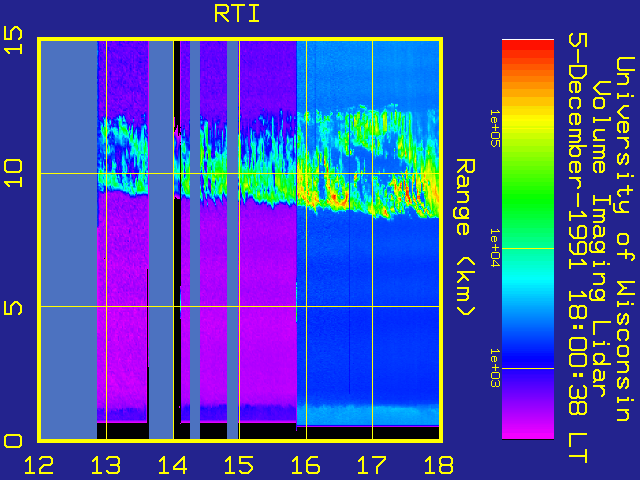This screenshot has width=640, height=480.
Task: Click y-axis range label 0
Action: pos(13,441)
